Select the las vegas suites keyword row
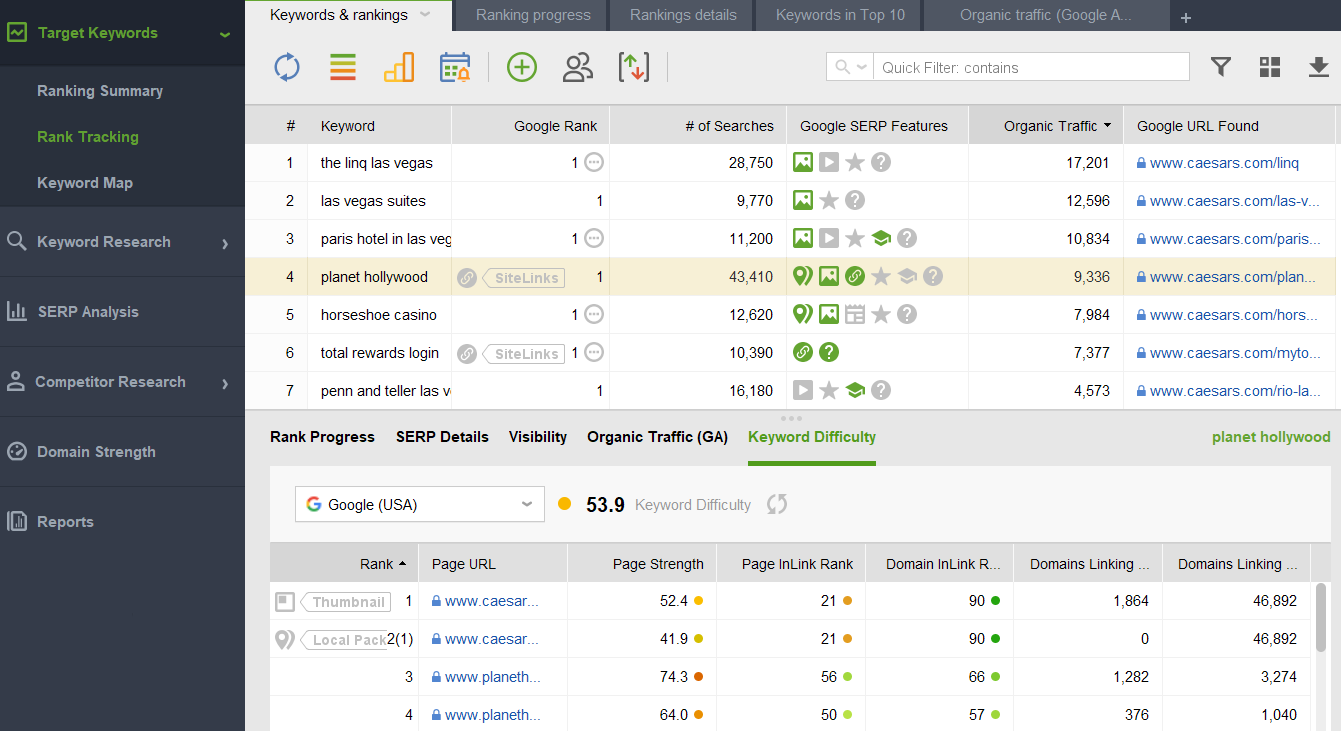The image size is (1341, 731). [x=790, y=201]
